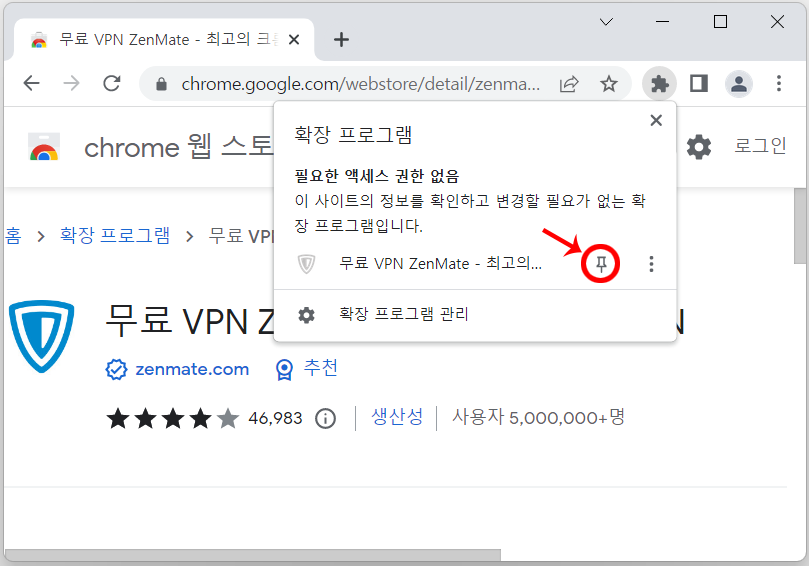Click the ZenMate shield logo
Screen dimensions: 809x566
(42, 336)
